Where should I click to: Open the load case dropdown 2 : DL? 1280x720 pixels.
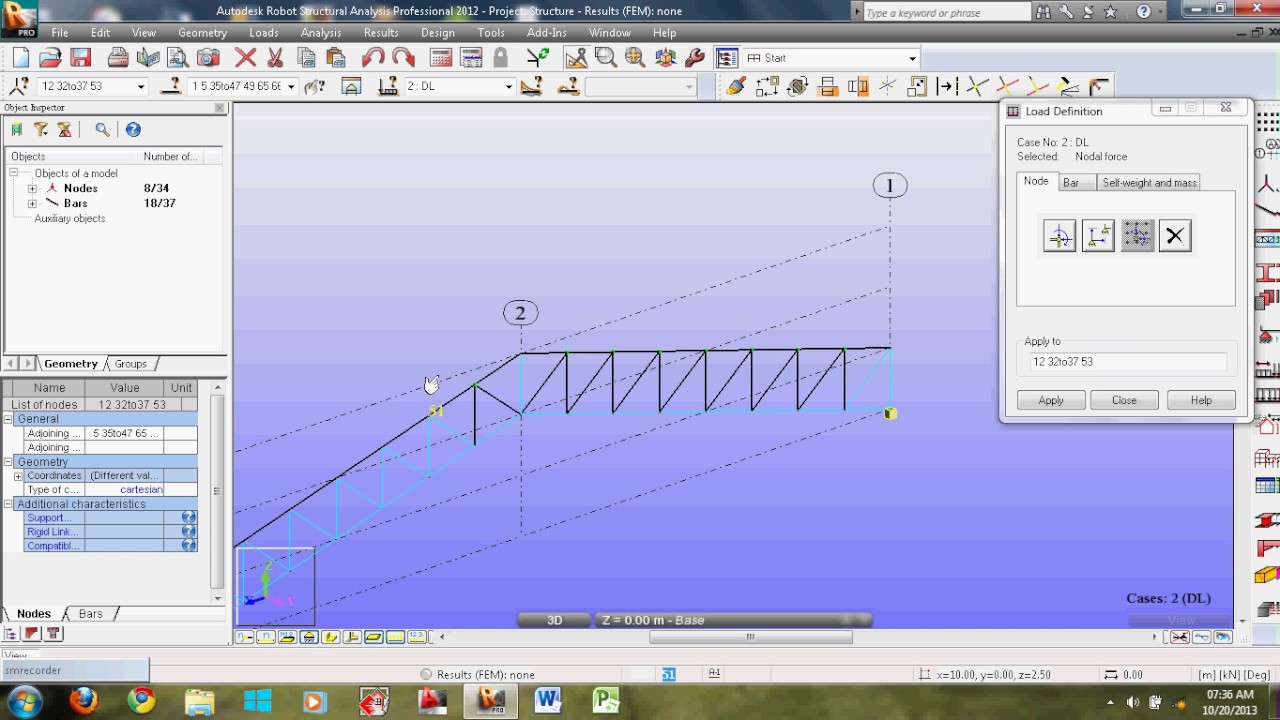coord(508,87)
